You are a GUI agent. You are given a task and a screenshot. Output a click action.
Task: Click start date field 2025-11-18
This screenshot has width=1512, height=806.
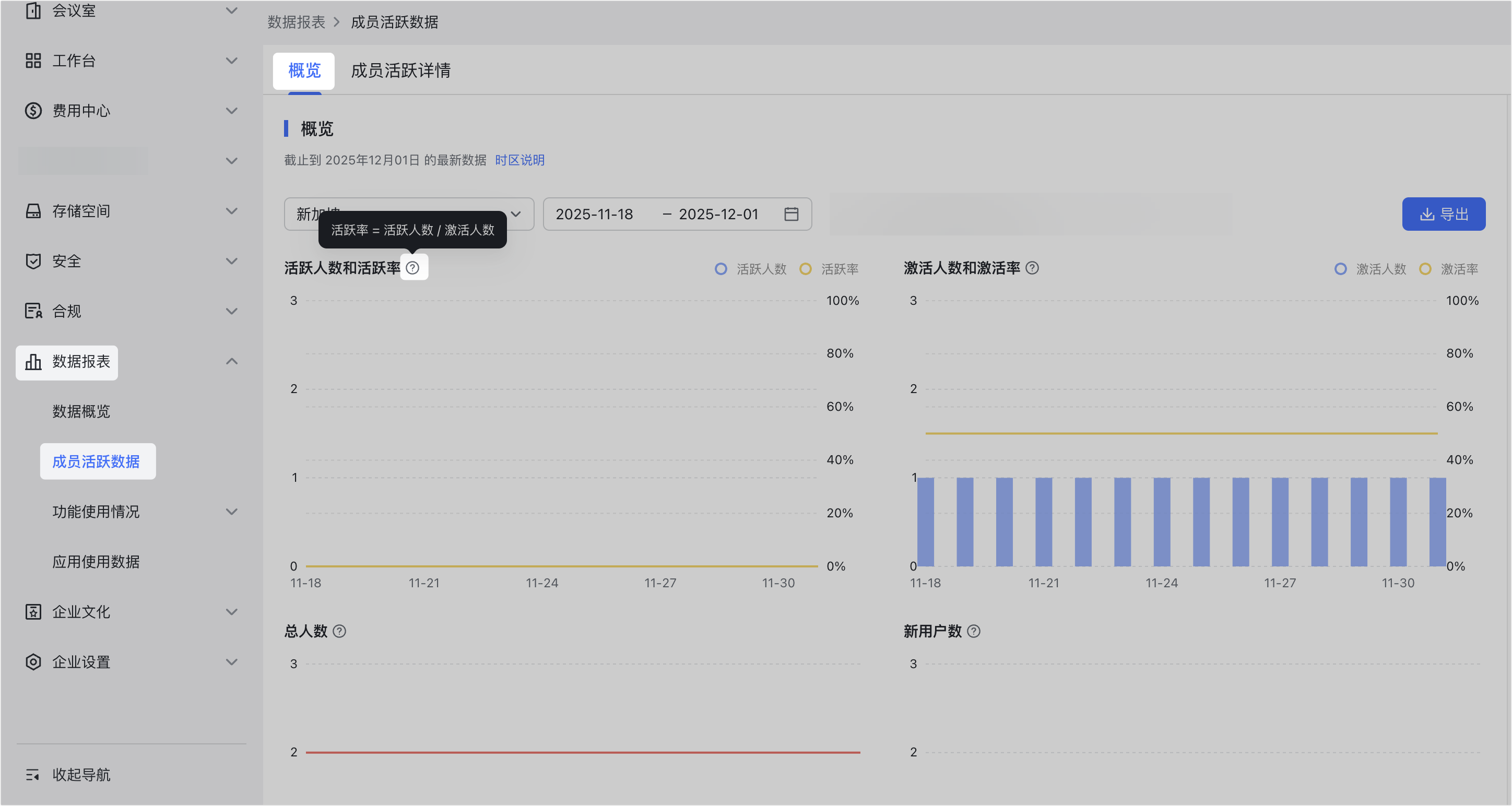tap(594, 214)
